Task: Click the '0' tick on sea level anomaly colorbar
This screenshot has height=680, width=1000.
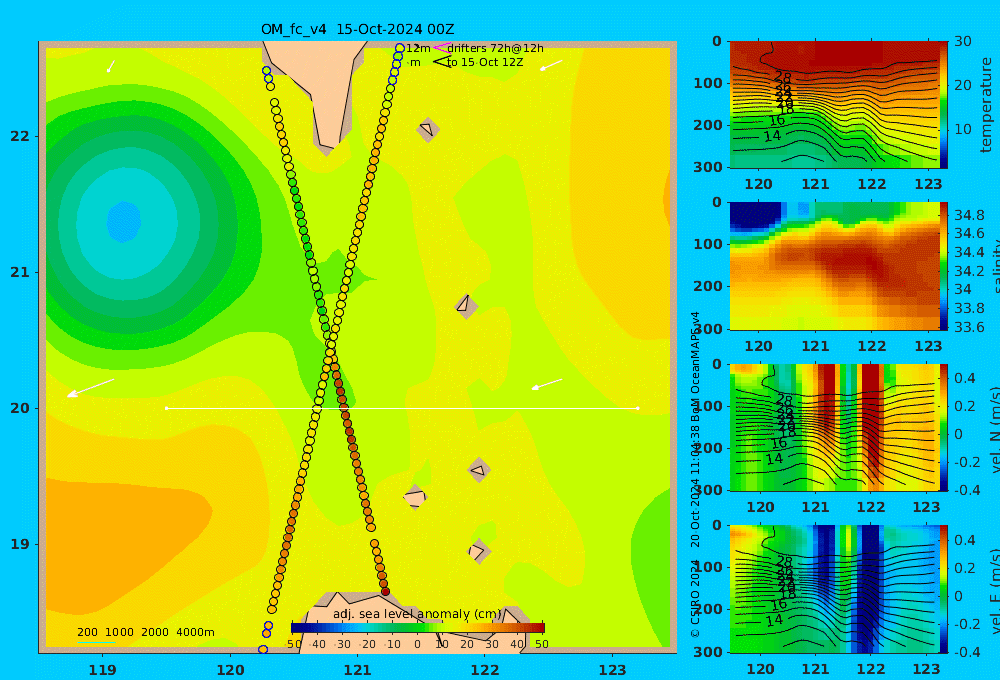Action: (418, 644)
